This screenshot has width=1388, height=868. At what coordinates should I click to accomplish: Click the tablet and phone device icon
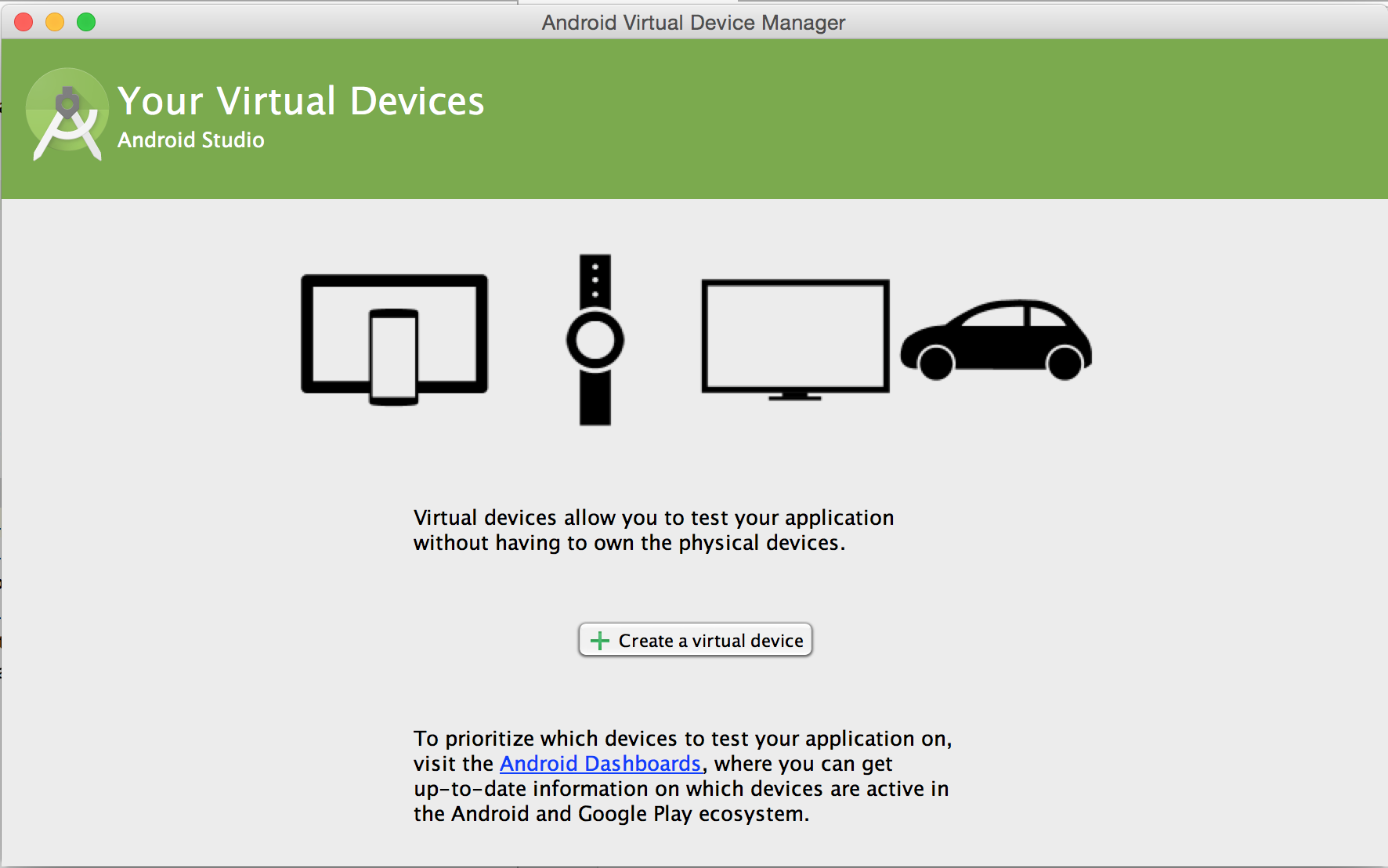tap(394, 339)
